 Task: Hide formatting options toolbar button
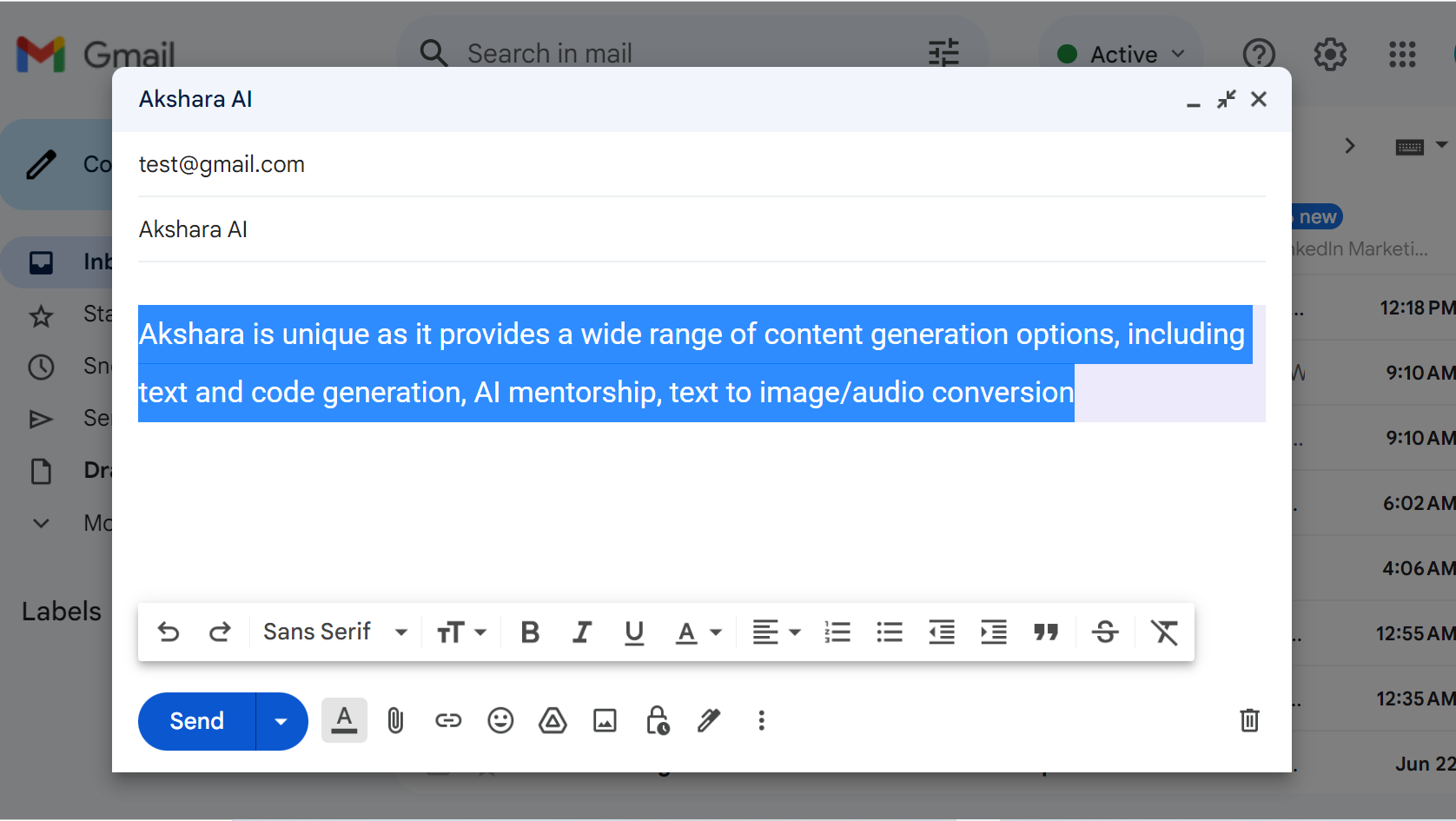[x=344, y=720]
